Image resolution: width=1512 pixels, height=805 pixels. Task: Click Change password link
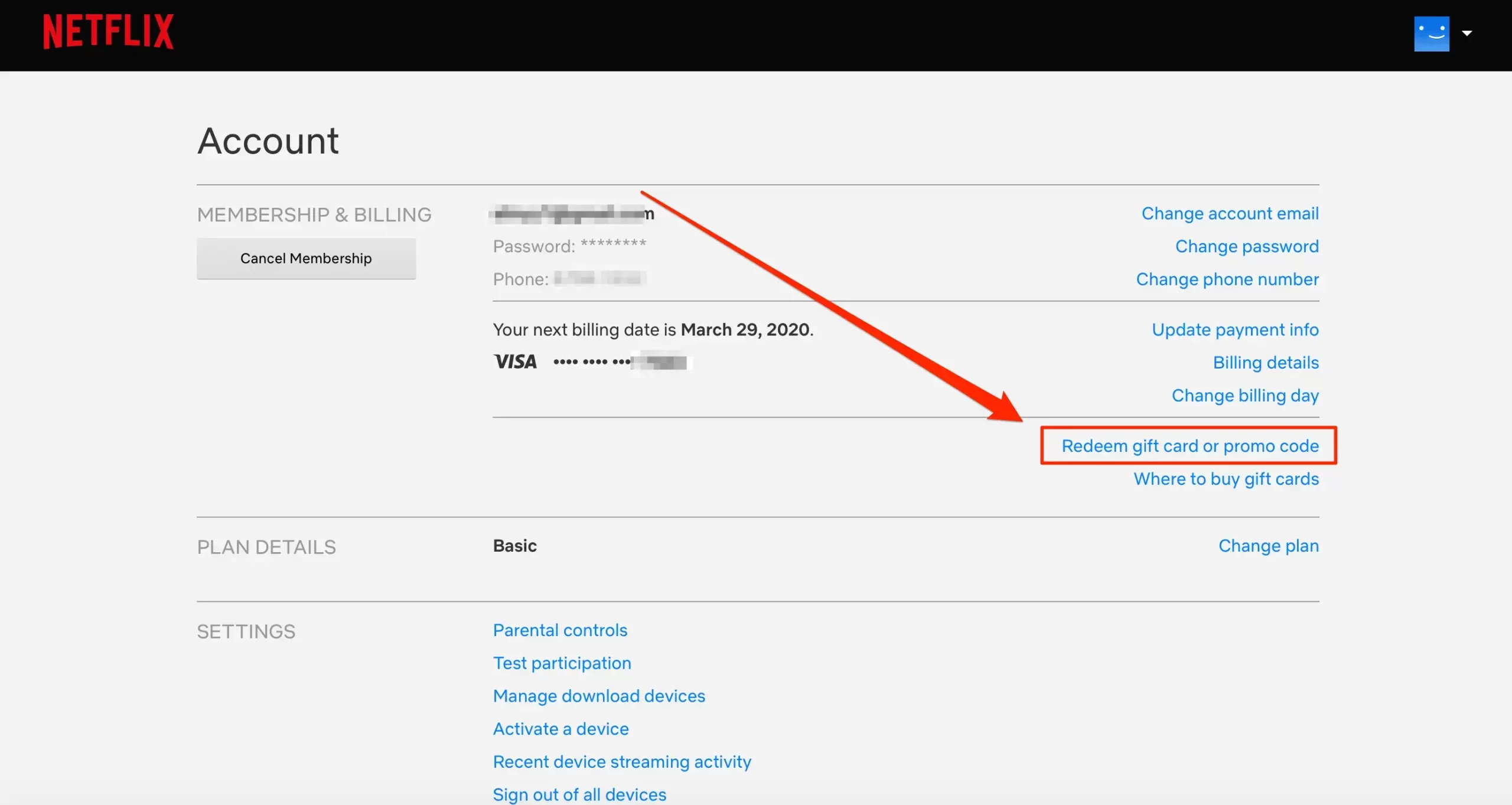coord(1246,246)
